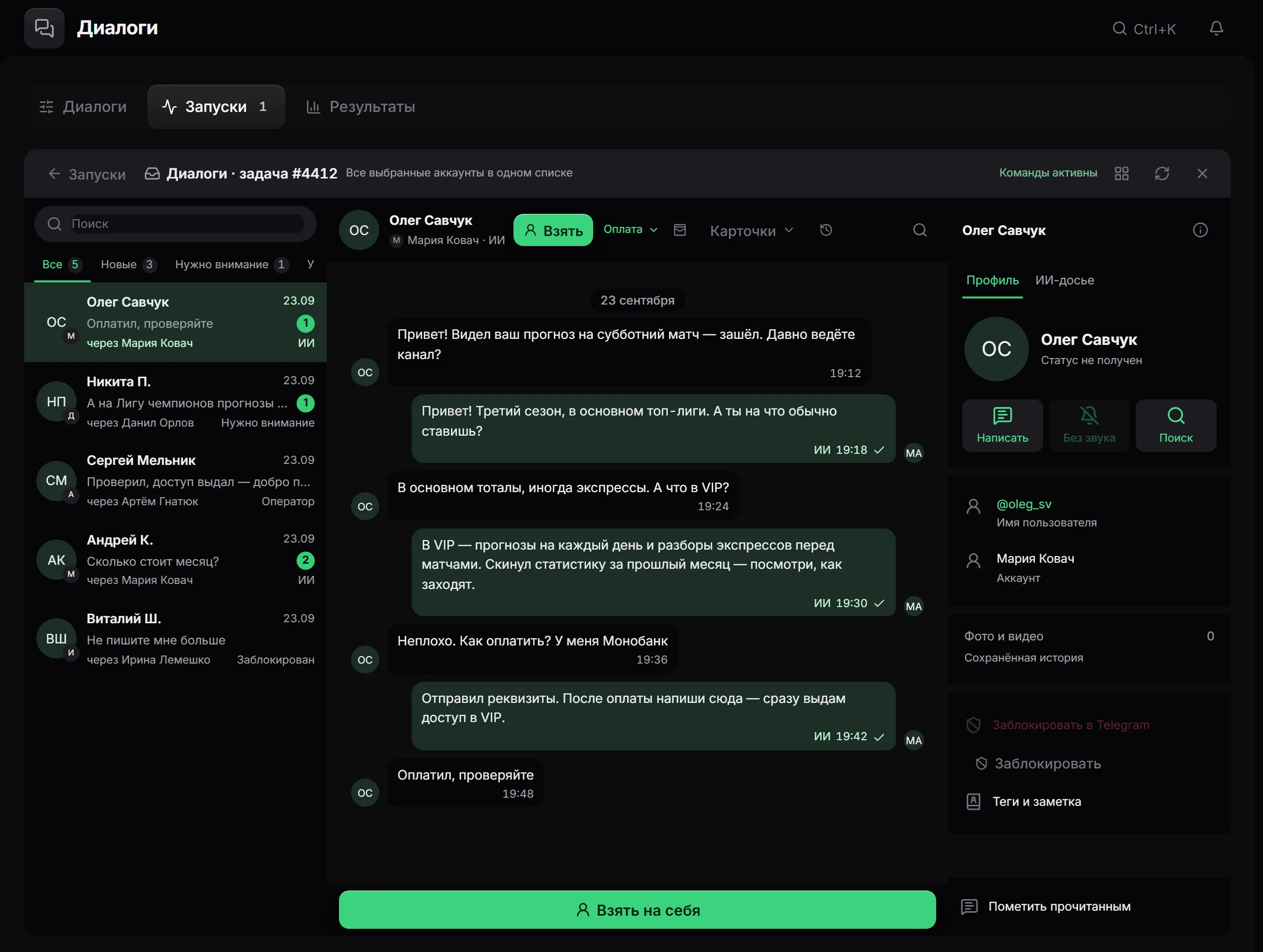Click Команды активны status

(1048, 173)
